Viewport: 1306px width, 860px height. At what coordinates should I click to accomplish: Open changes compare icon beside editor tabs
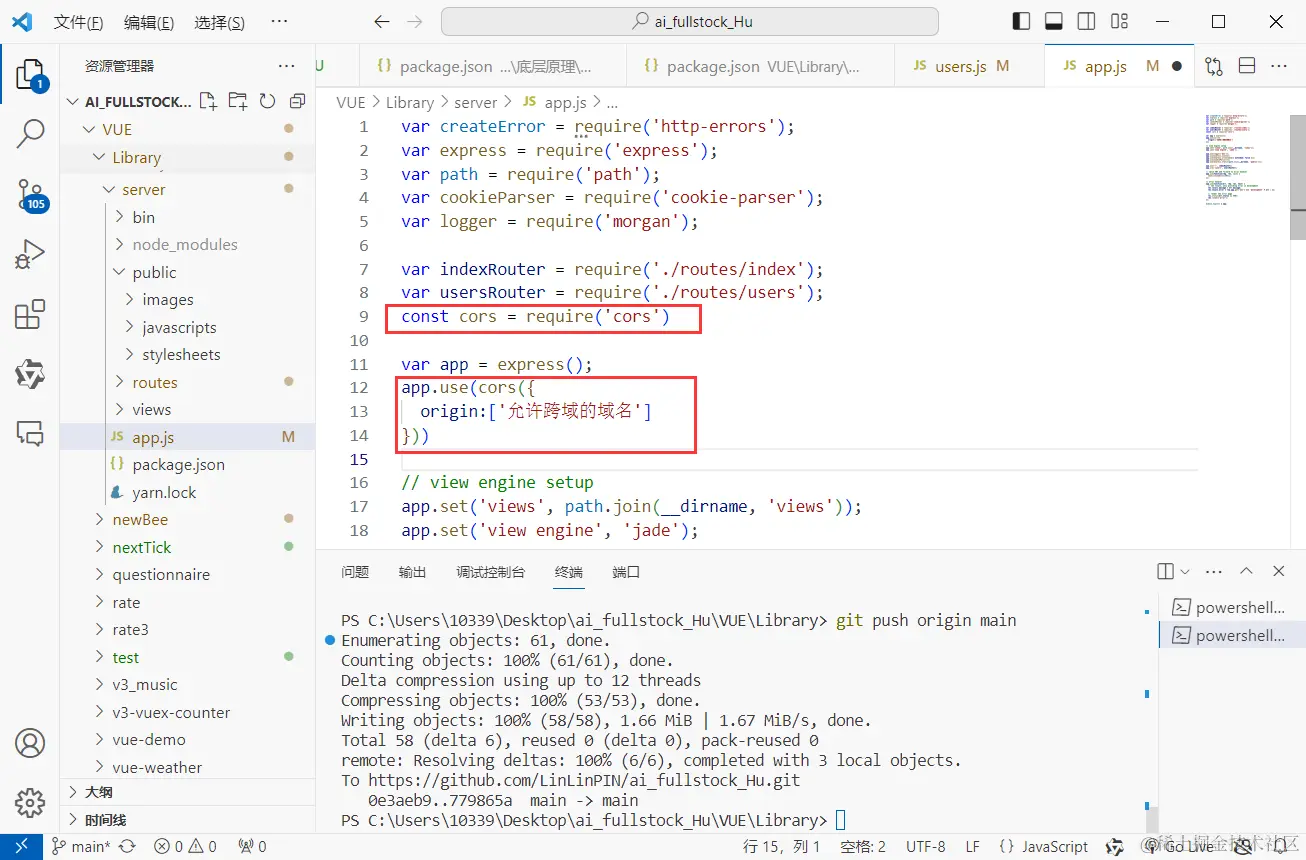pos(1214,66)
